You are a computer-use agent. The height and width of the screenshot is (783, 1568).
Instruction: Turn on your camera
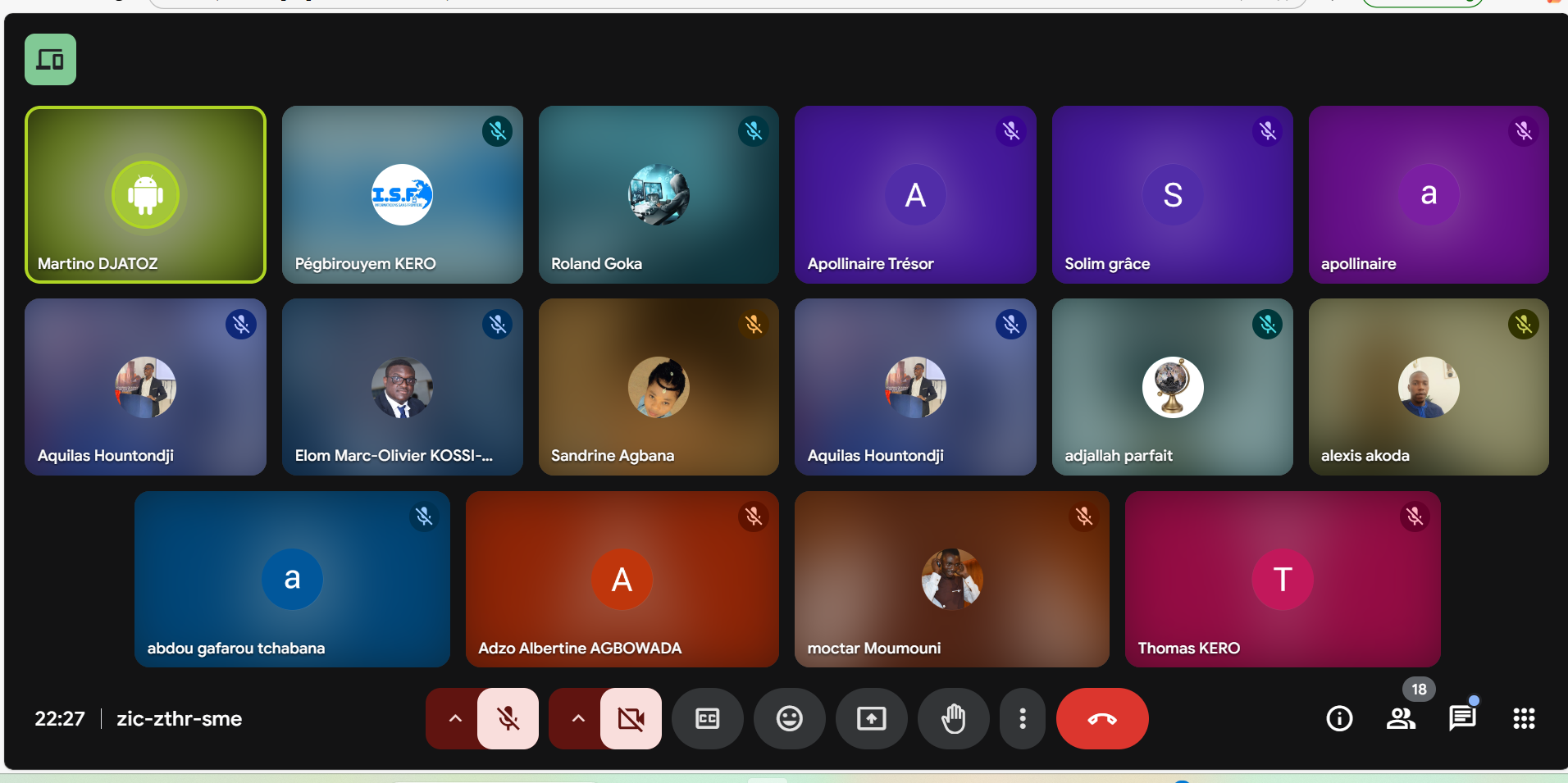631,719
